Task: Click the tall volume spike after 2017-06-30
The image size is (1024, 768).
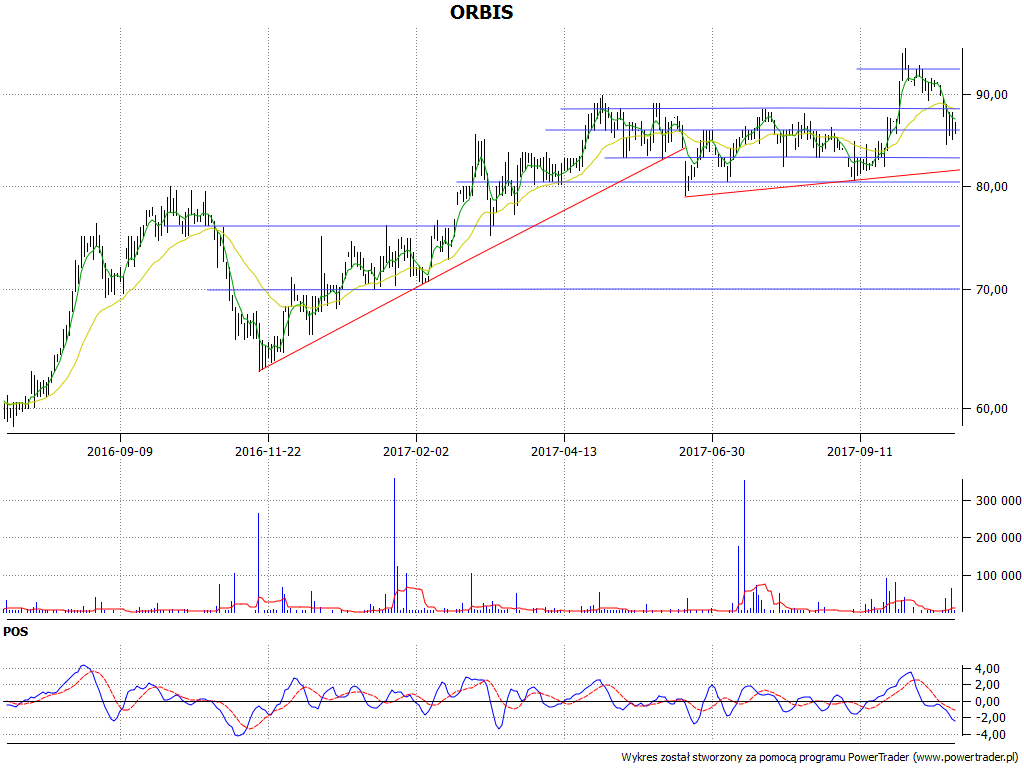Action: [744, 546]
